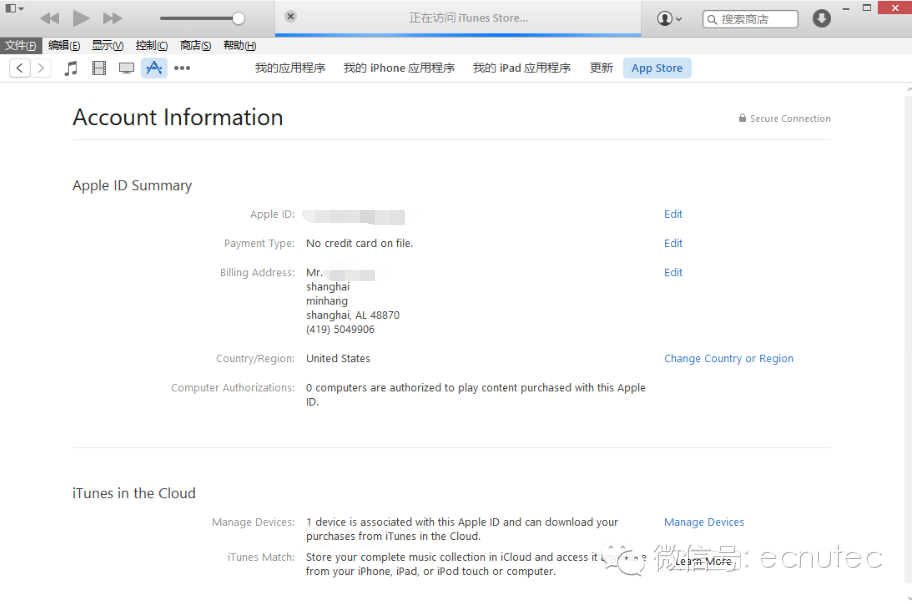Open the 控制(C) menu
Viewport: 912px width, 604px height.
click(152, 45)
